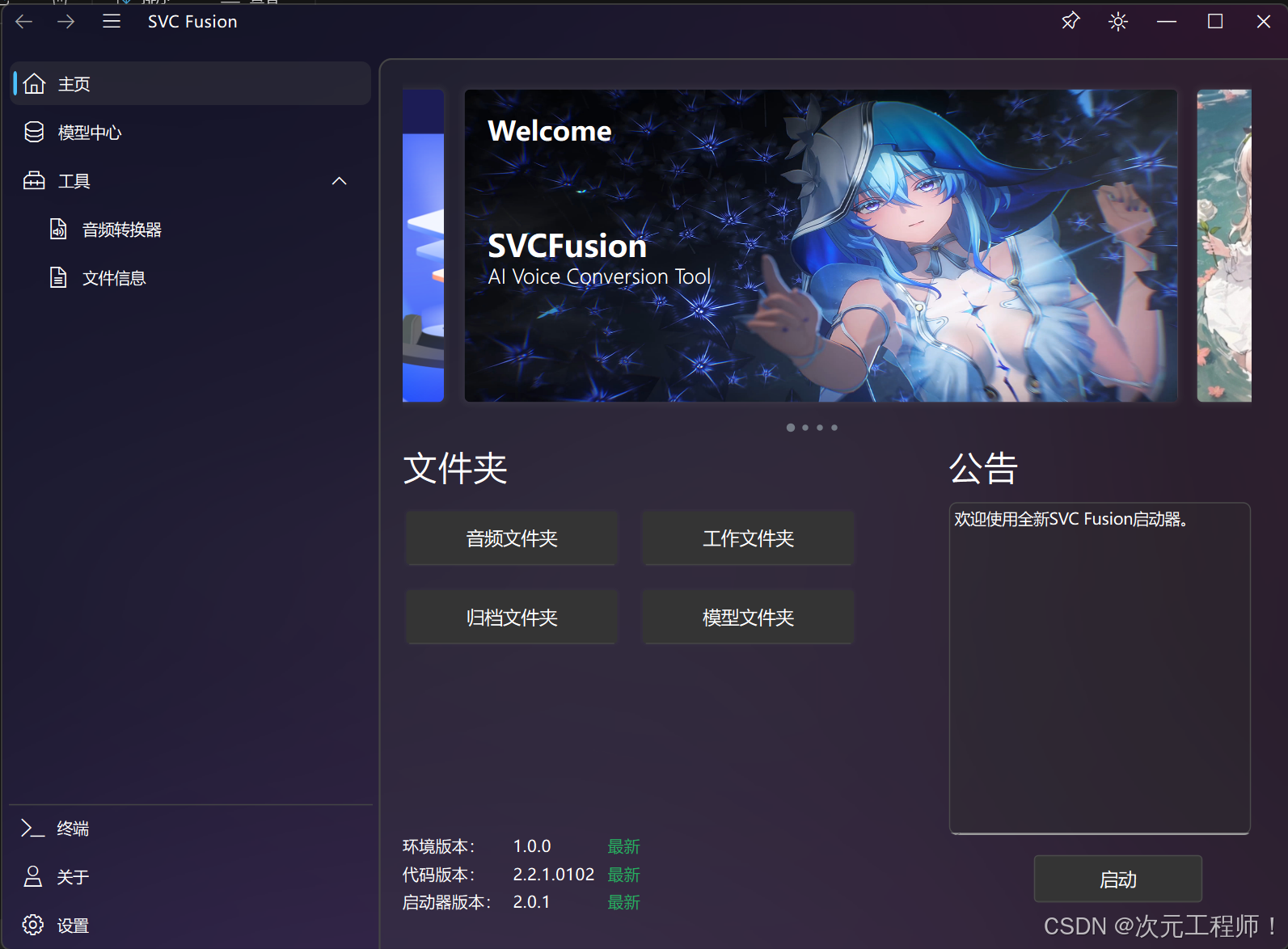Open the 音频文件夹 audio folder

coord(512,538)
